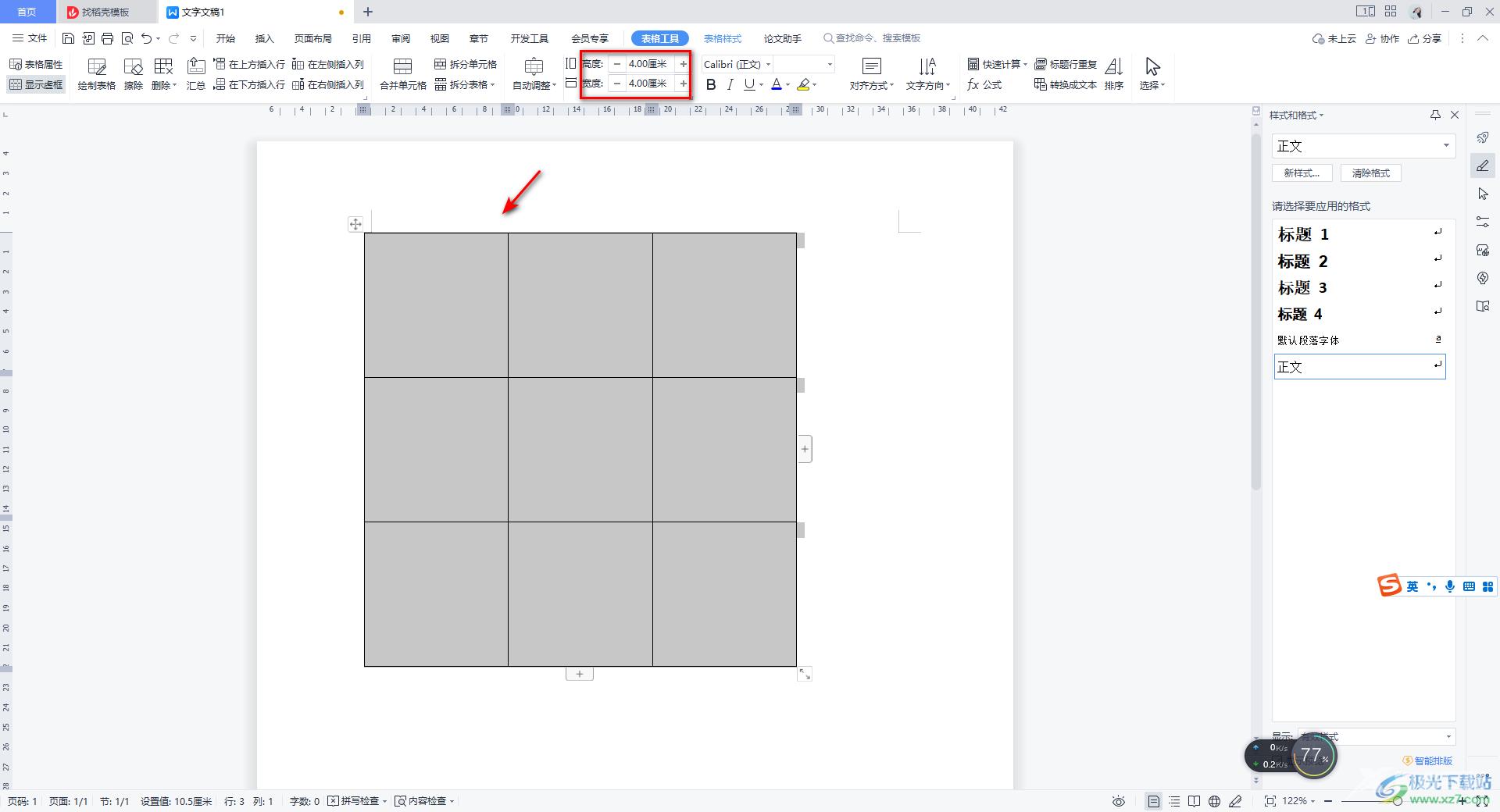Toggle the styles pencil icon in right sidebar
1500x812 pixels.
[x=1483, y=166]
